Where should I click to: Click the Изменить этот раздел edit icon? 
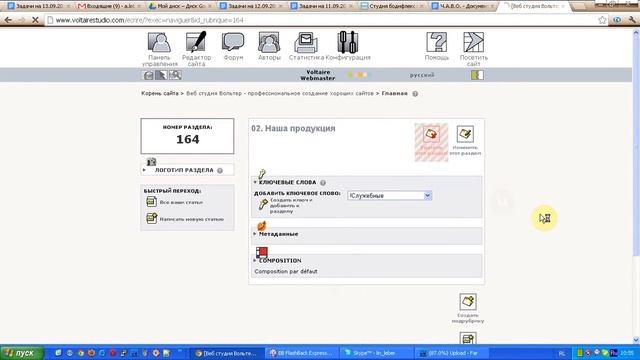465,134
